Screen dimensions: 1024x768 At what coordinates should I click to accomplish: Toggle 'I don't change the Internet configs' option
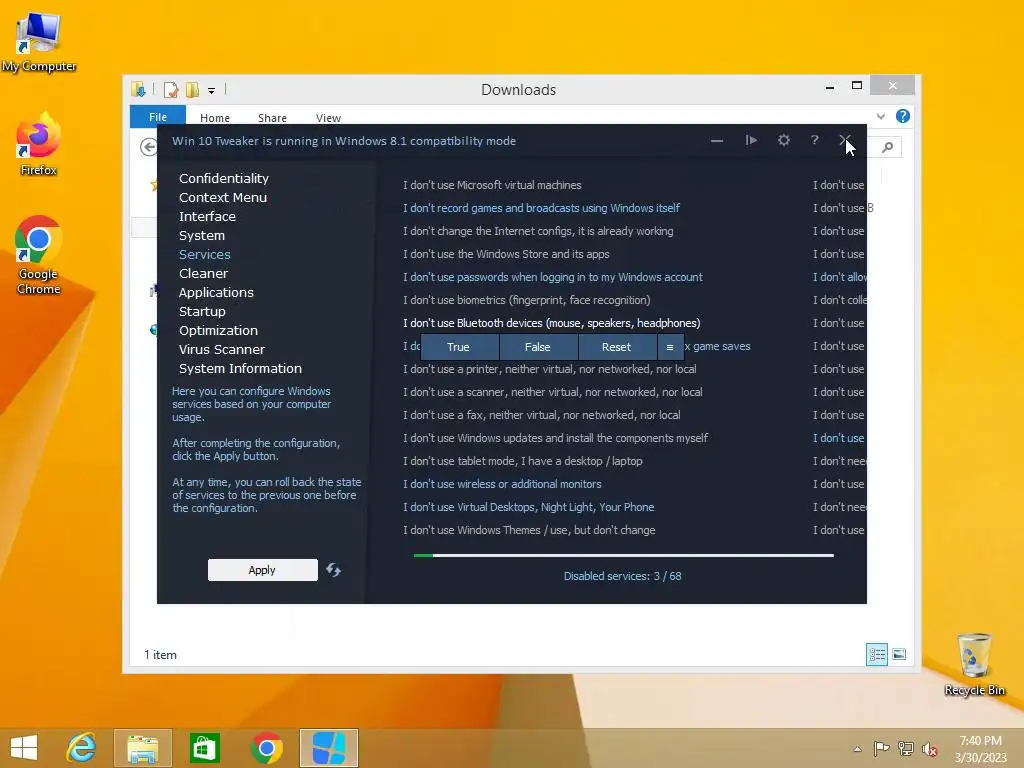pyautogui.click(x=538, y=231)
